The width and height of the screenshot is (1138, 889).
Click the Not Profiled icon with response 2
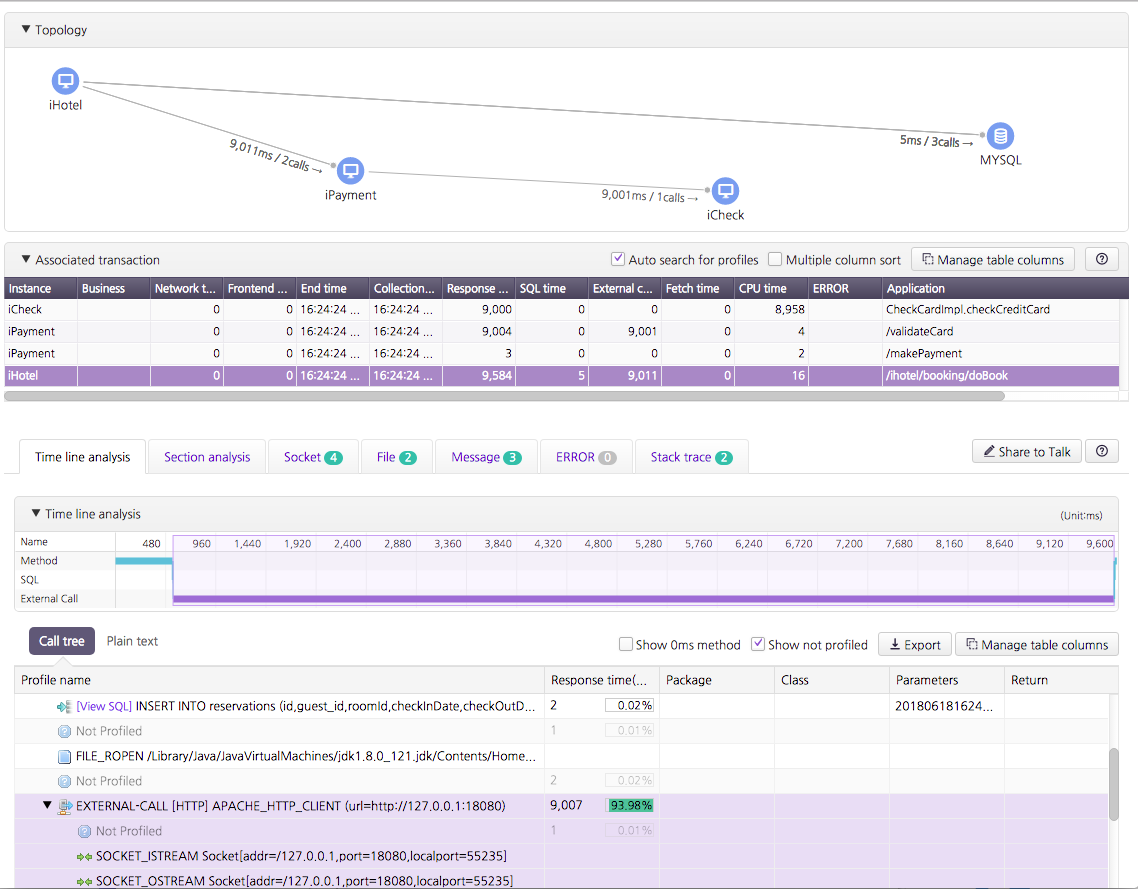(64, 782)
